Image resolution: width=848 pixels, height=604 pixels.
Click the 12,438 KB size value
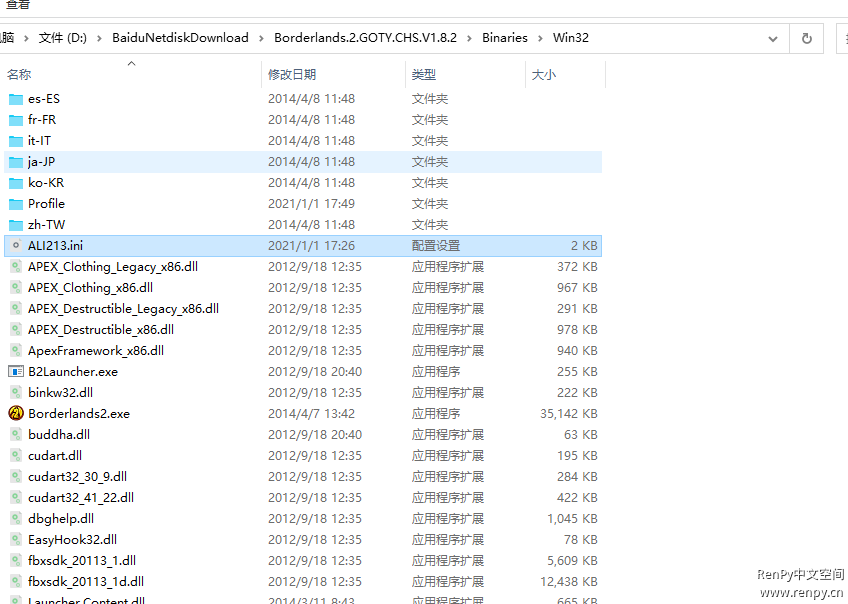pyautogui.click(x=568, y=582)
